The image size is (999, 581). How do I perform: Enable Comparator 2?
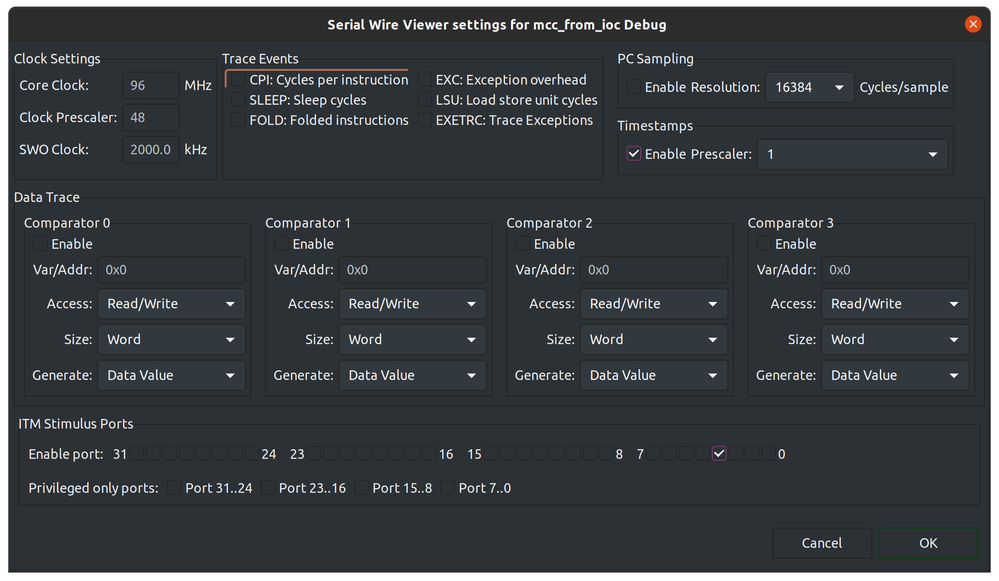point(522,244)
